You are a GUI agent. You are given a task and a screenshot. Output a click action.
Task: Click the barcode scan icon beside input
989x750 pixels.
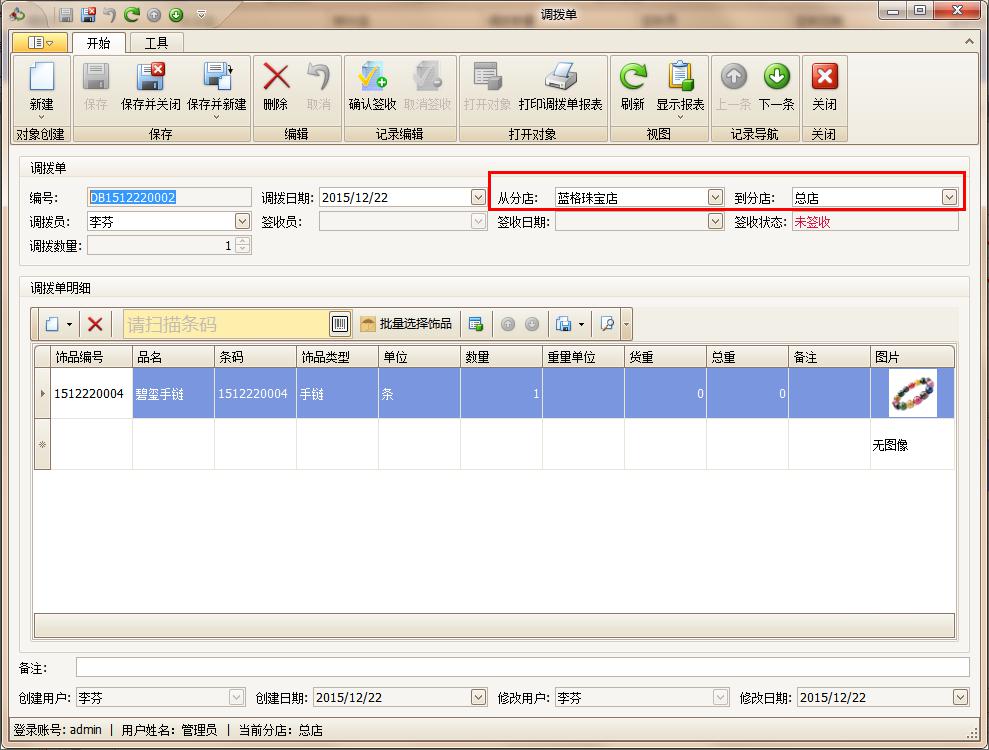tap(340, 324)
